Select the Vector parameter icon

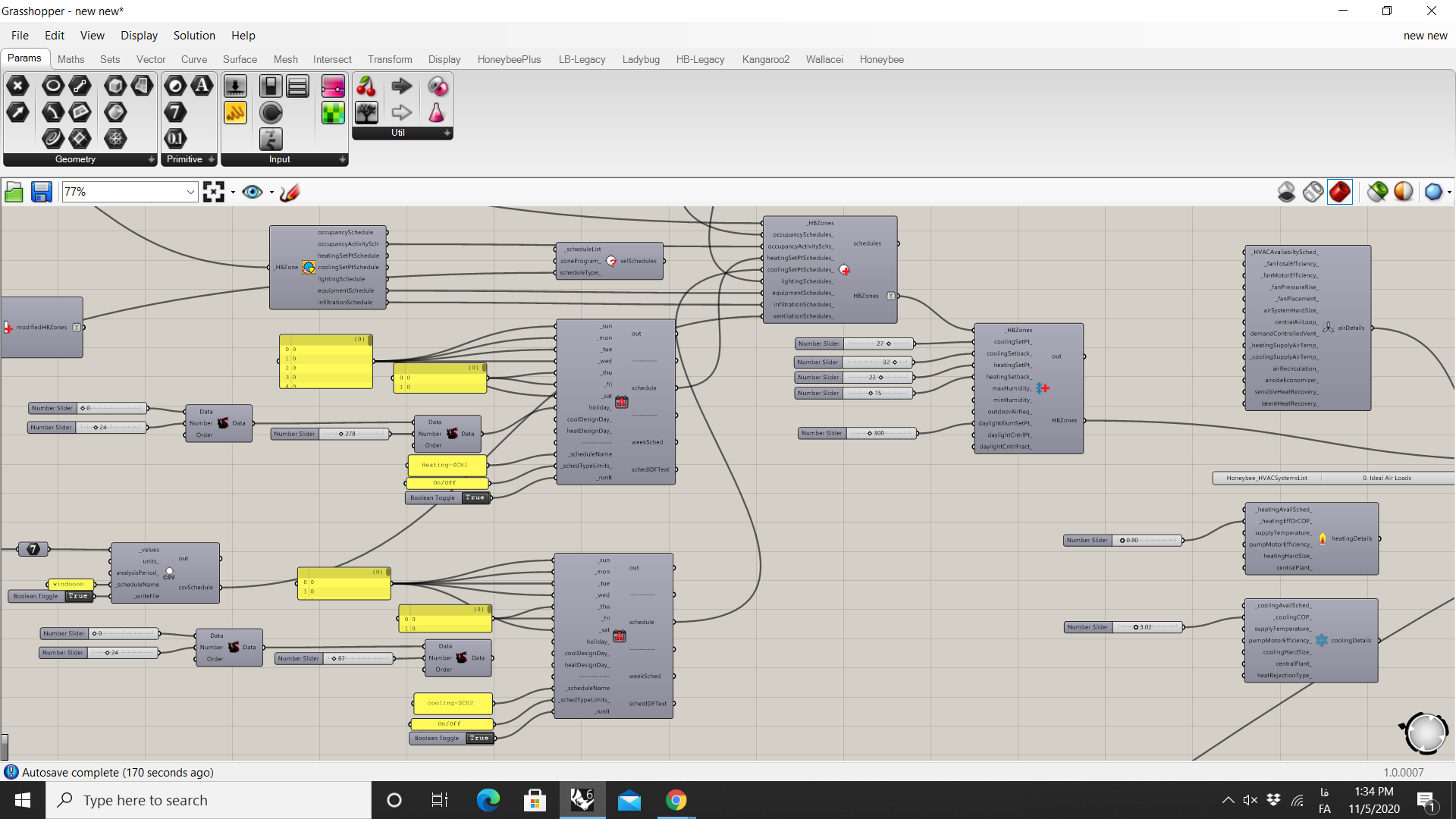[17, 112]
